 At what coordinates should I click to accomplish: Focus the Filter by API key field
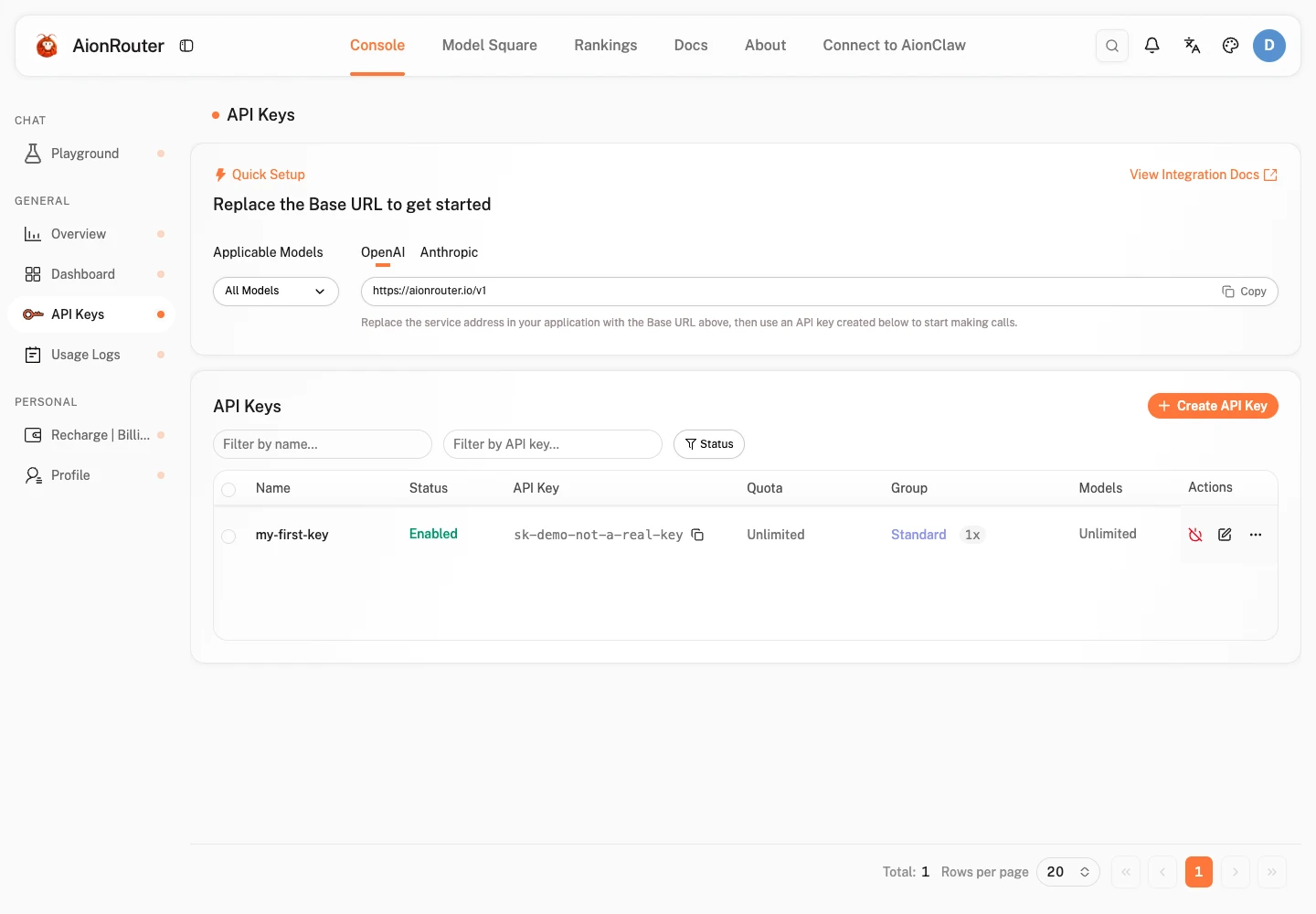pyautogui.click(x=553, y=444)
